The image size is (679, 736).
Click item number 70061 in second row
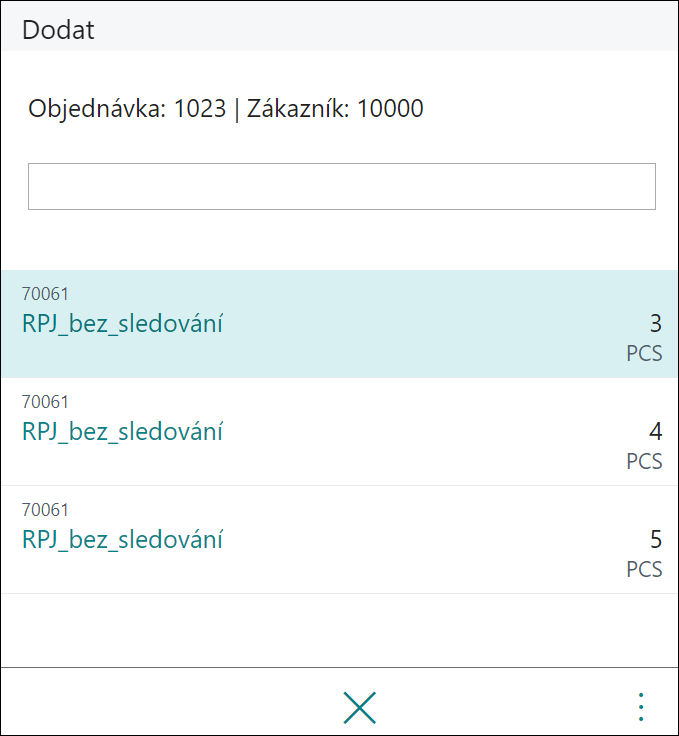[x=46, y=402]
